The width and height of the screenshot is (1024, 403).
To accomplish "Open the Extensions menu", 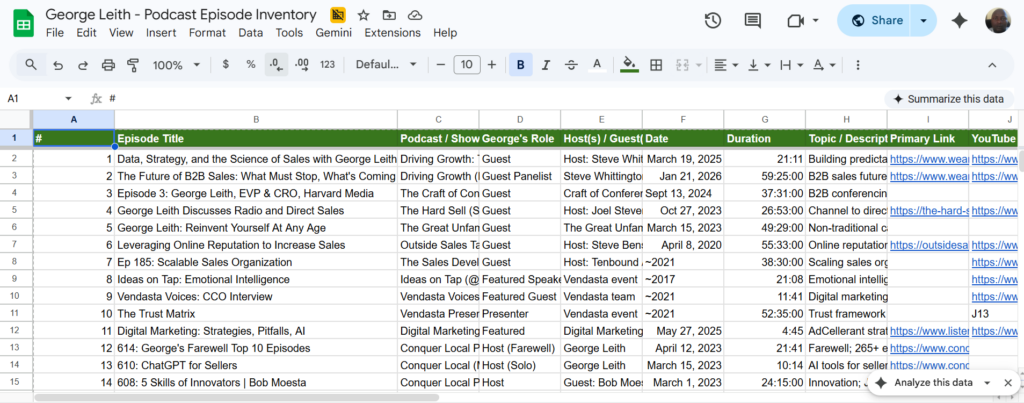I will coord(392,33).
